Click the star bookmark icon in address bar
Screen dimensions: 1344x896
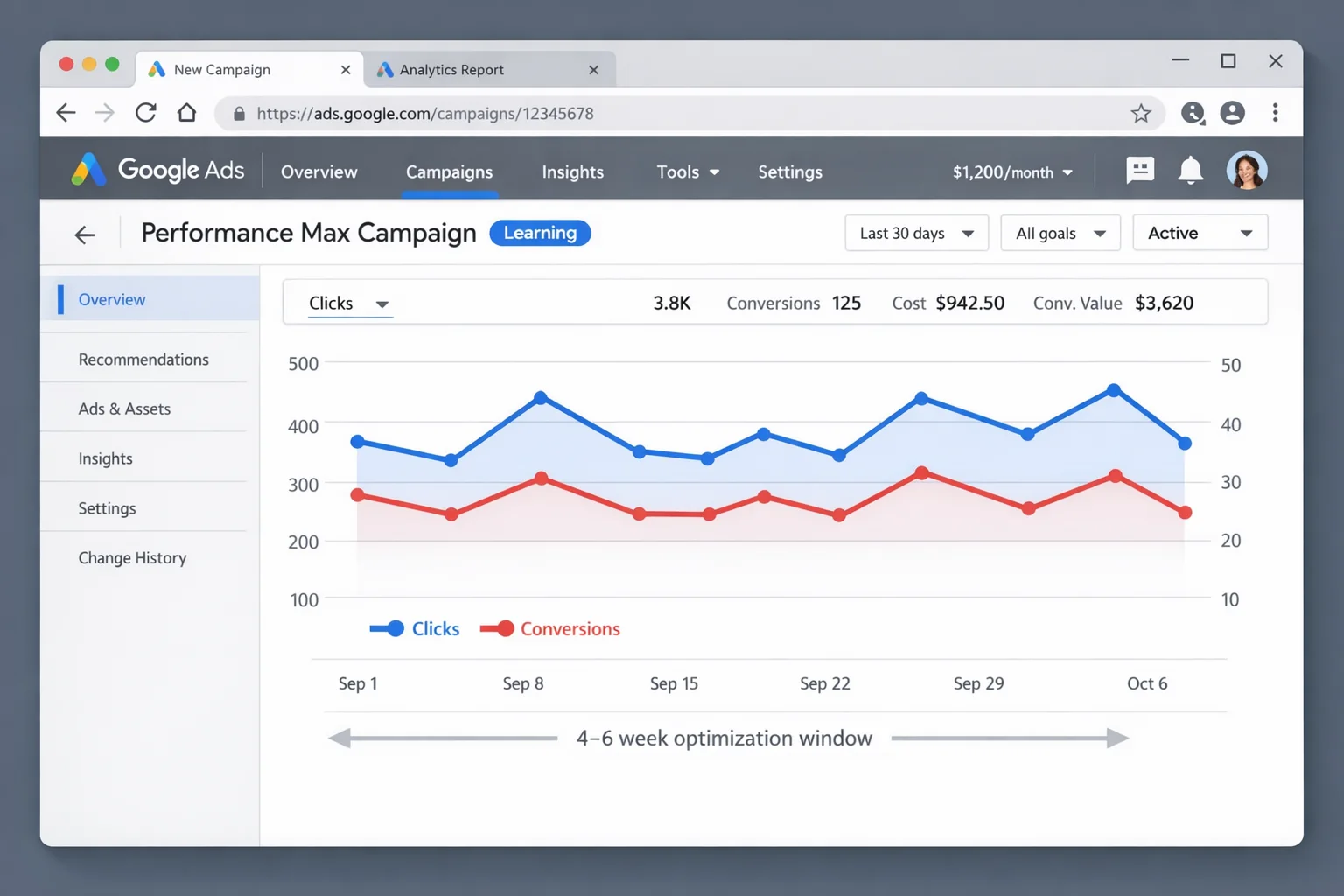[x=1140, y=113]
